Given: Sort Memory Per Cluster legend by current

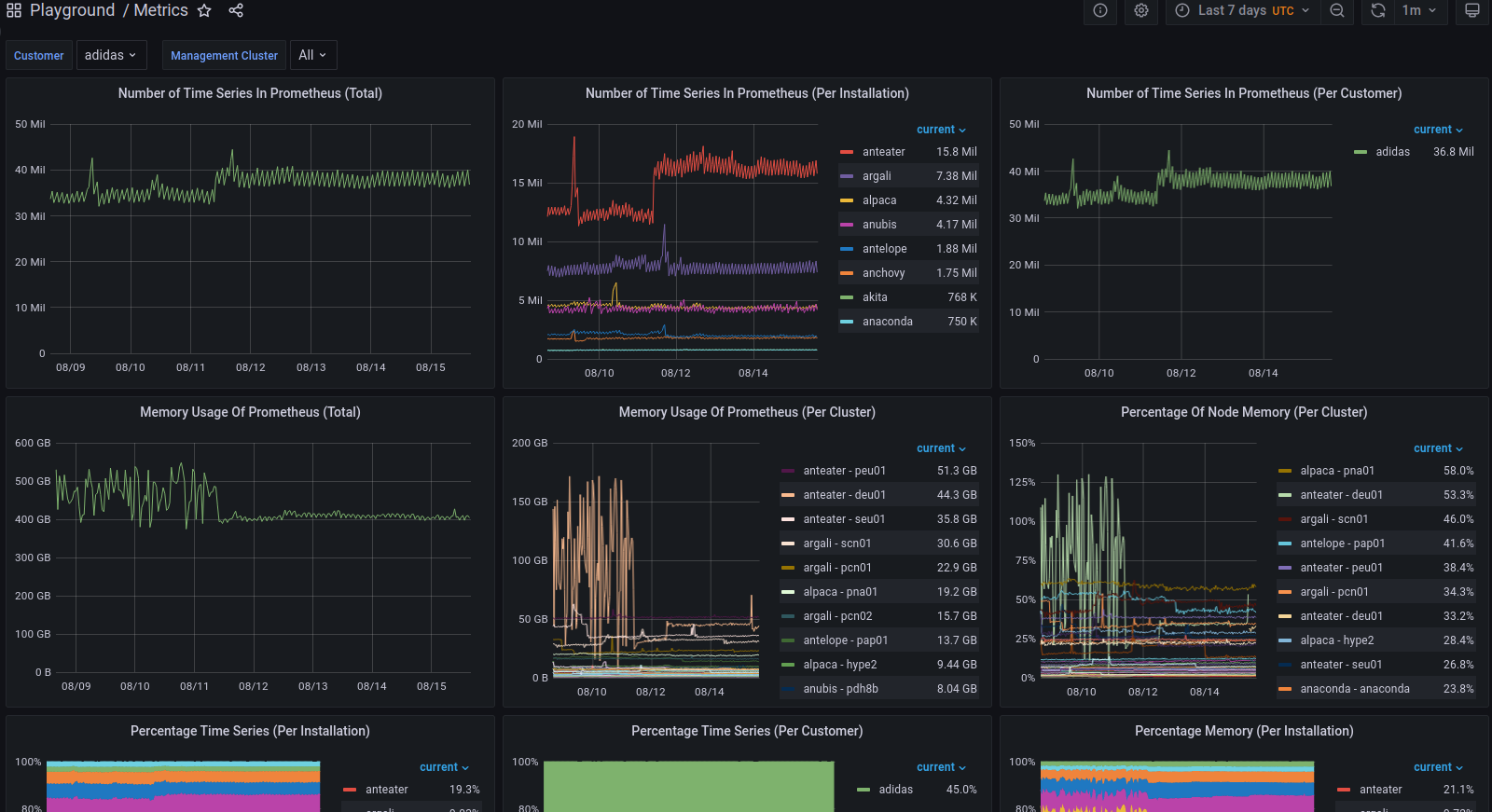Looking at the screenshot, I should point(941,448).
